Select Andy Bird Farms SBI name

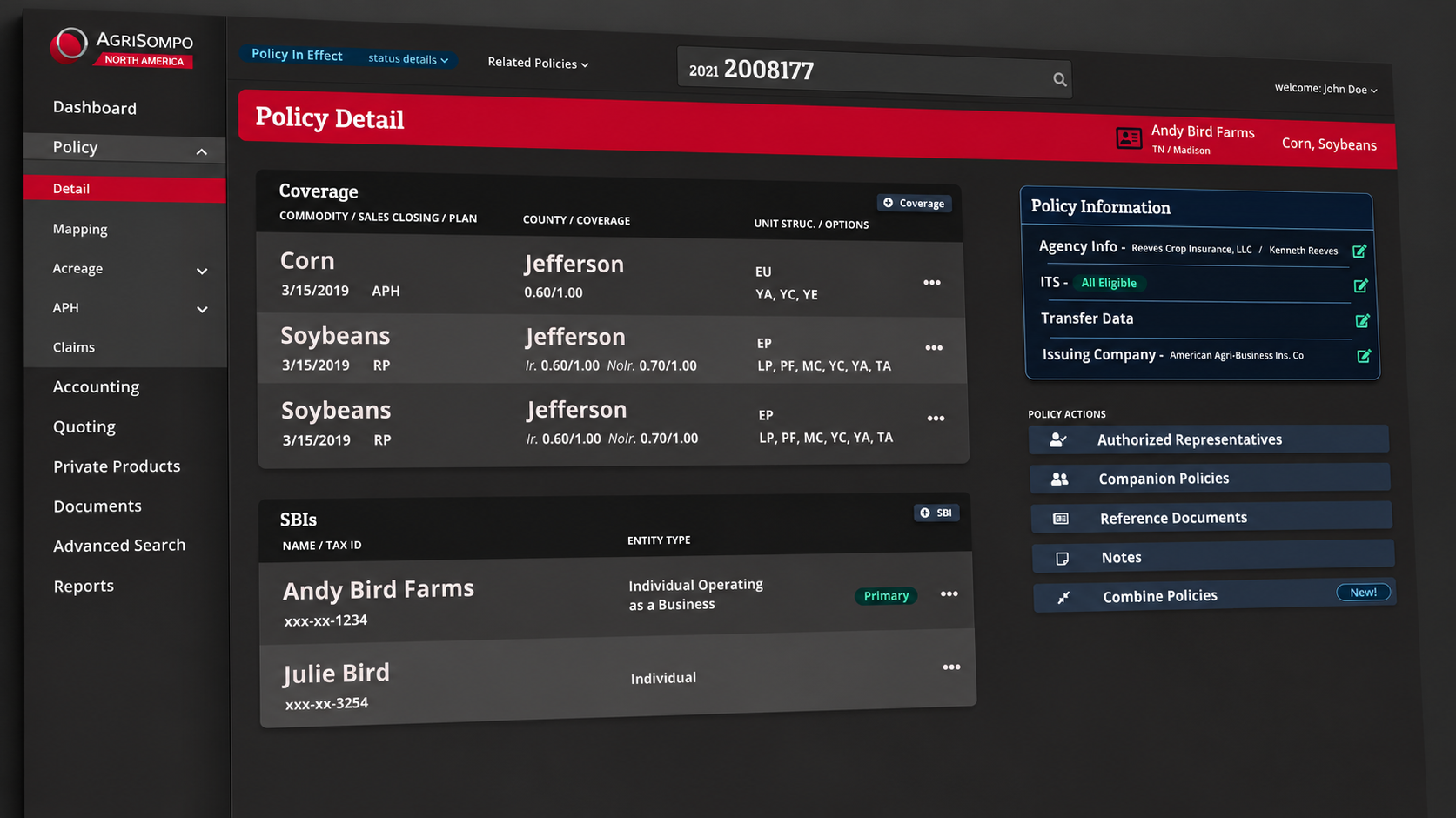[x=378, y=590]
